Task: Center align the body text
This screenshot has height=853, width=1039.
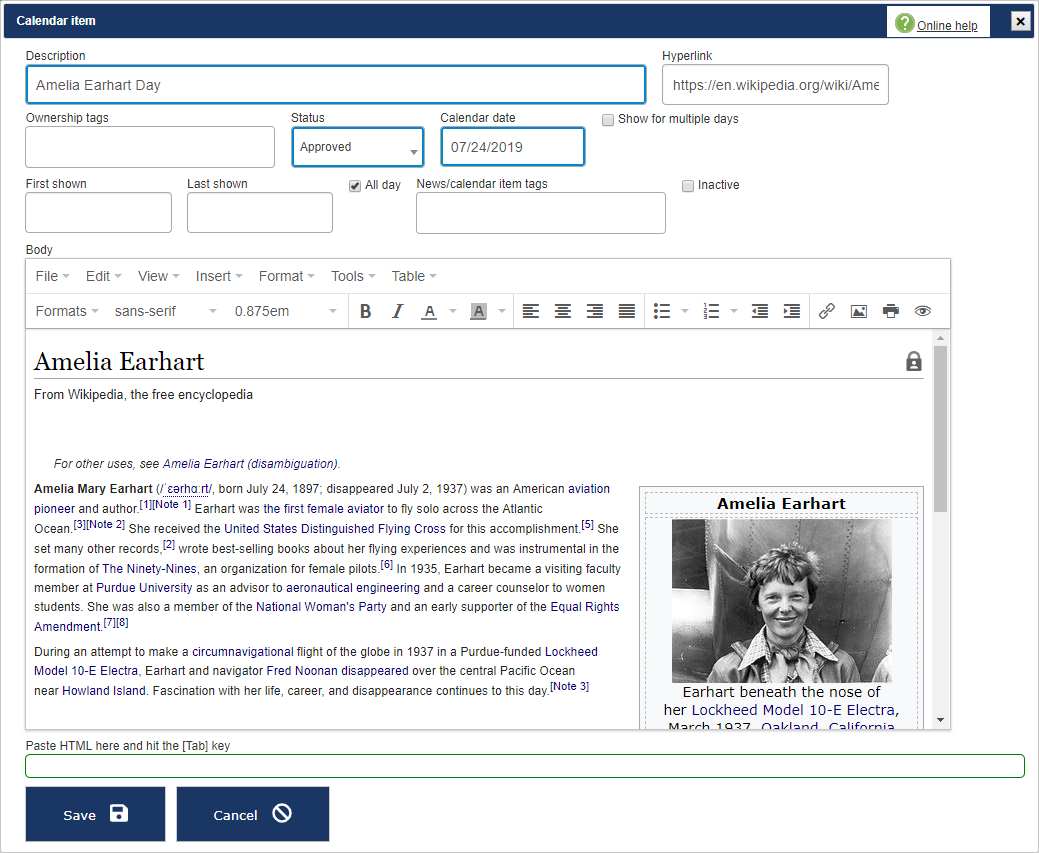Action: tap(563, 311)
